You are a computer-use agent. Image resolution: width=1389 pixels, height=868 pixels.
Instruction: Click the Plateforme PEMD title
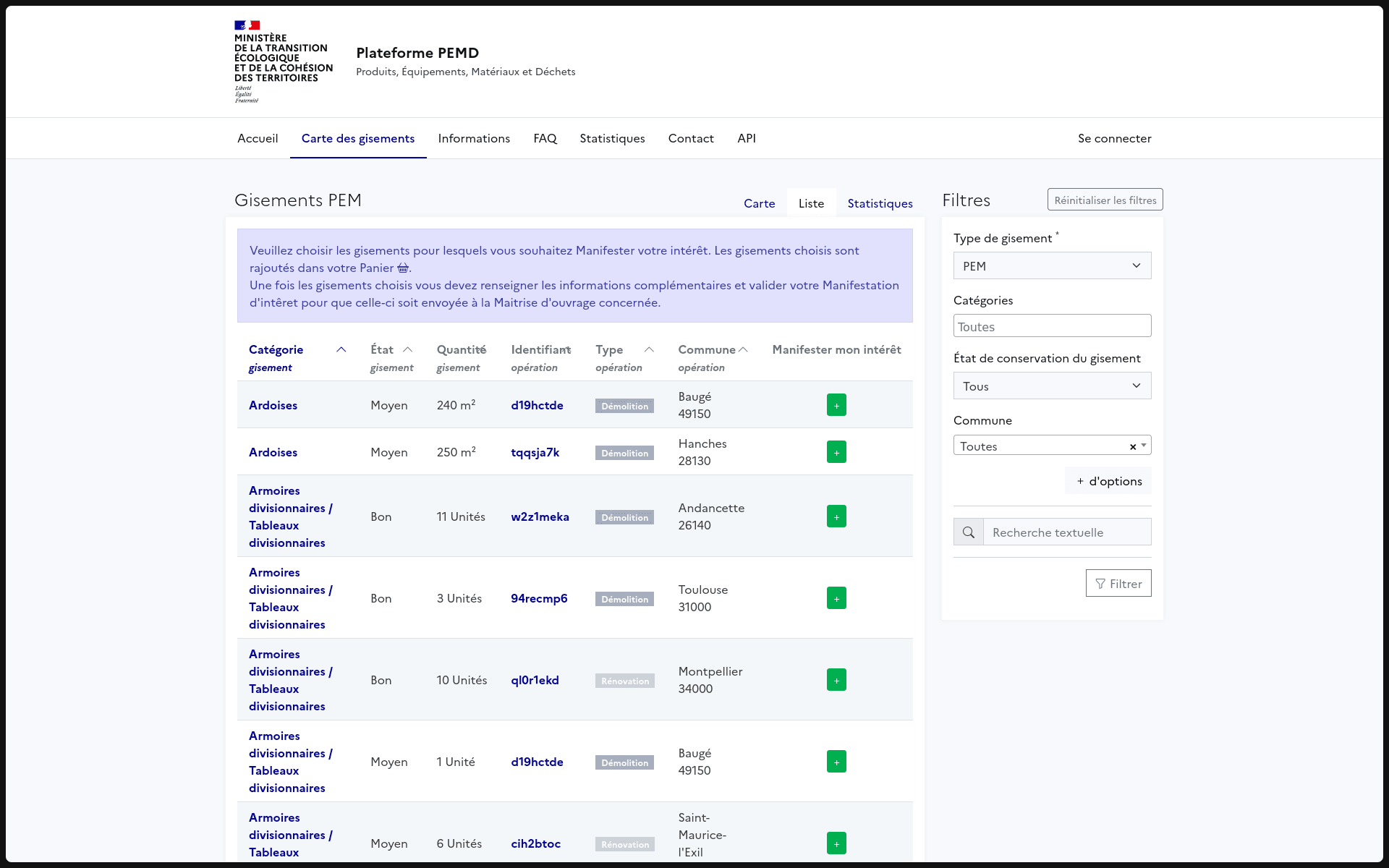tap(417, 53)
